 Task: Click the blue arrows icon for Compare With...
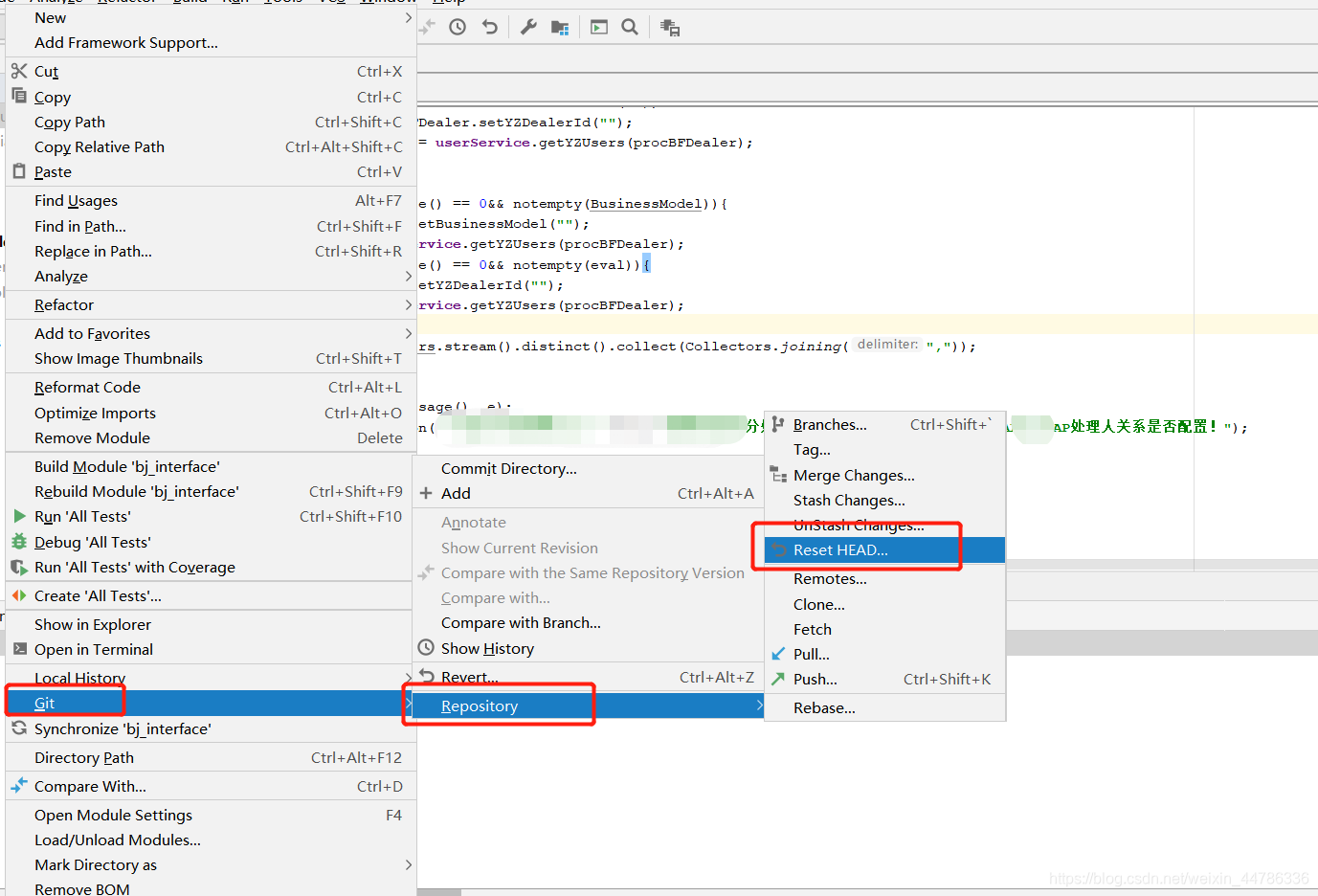[x=19, y=785]
